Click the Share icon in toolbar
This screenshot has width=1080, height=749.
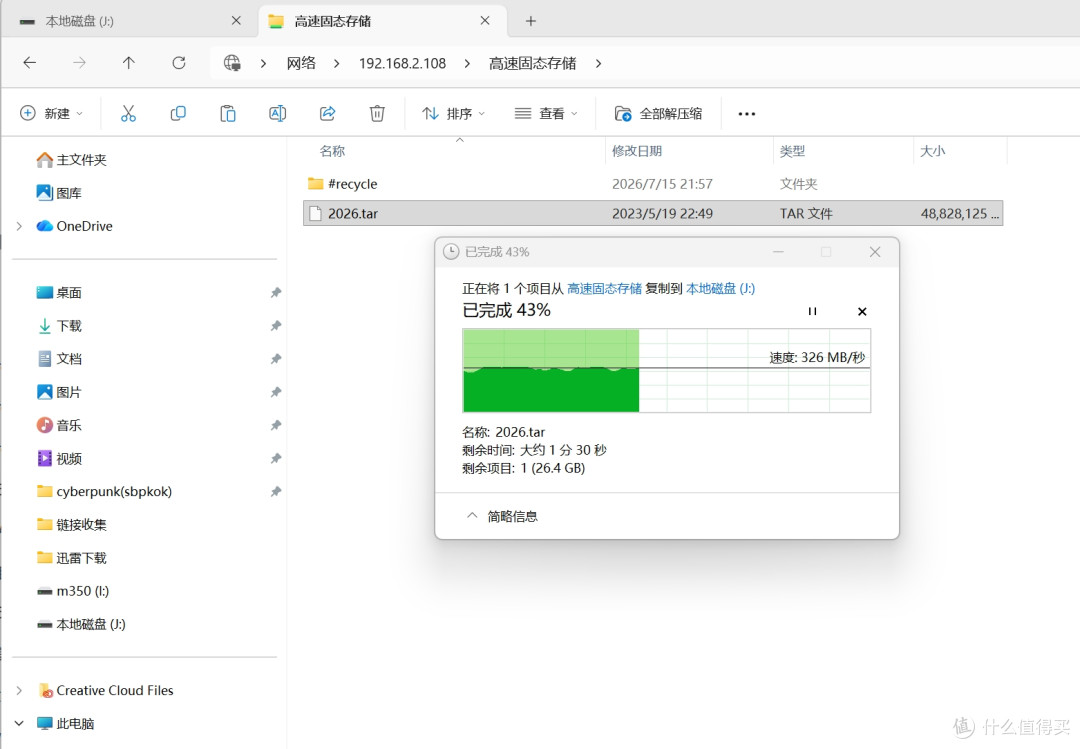[327, 114]
